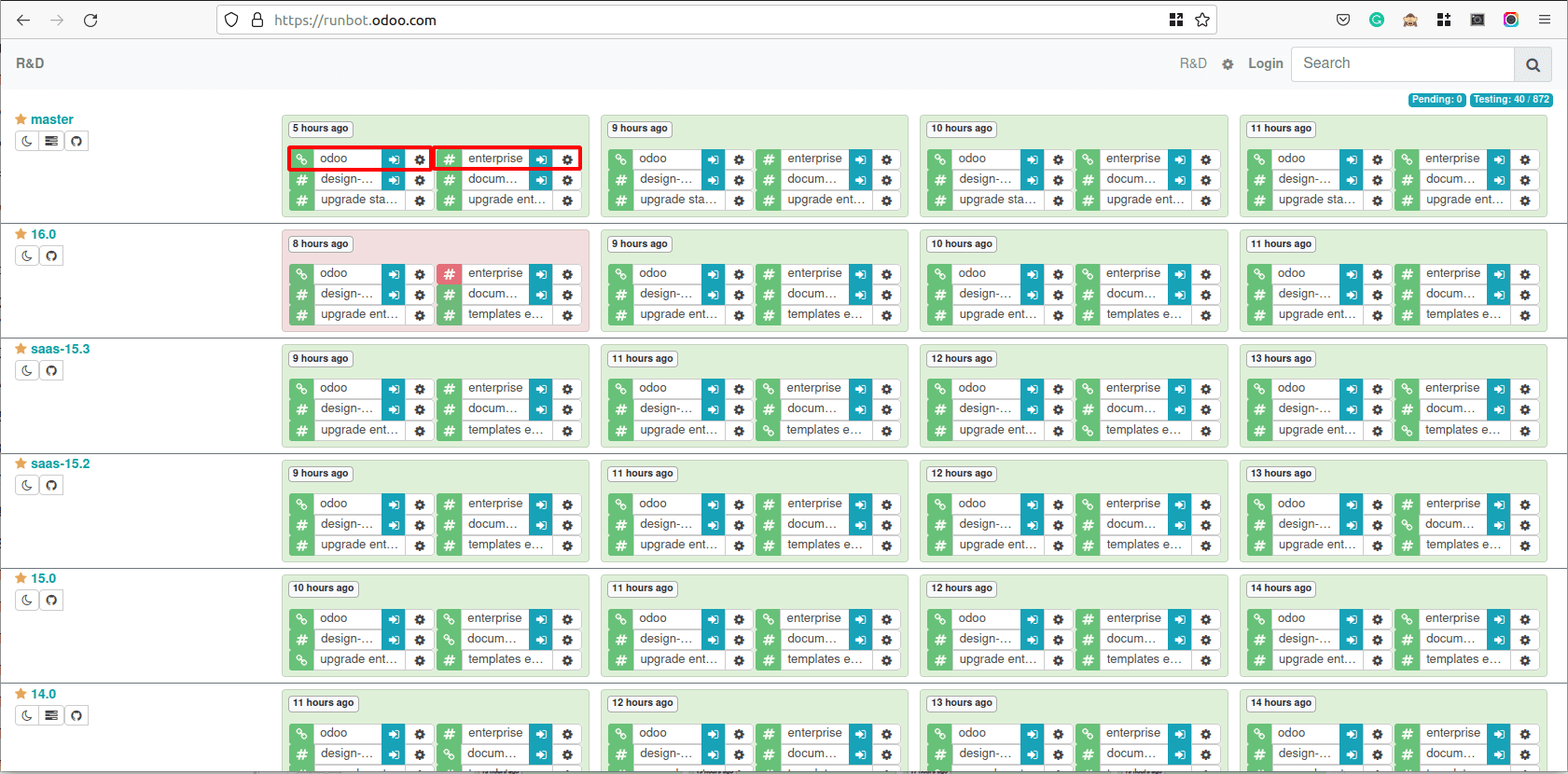Screen dimensions: 1568x774
Task: Click the moon icon under 16.0 branch
Action: point(27,256)
